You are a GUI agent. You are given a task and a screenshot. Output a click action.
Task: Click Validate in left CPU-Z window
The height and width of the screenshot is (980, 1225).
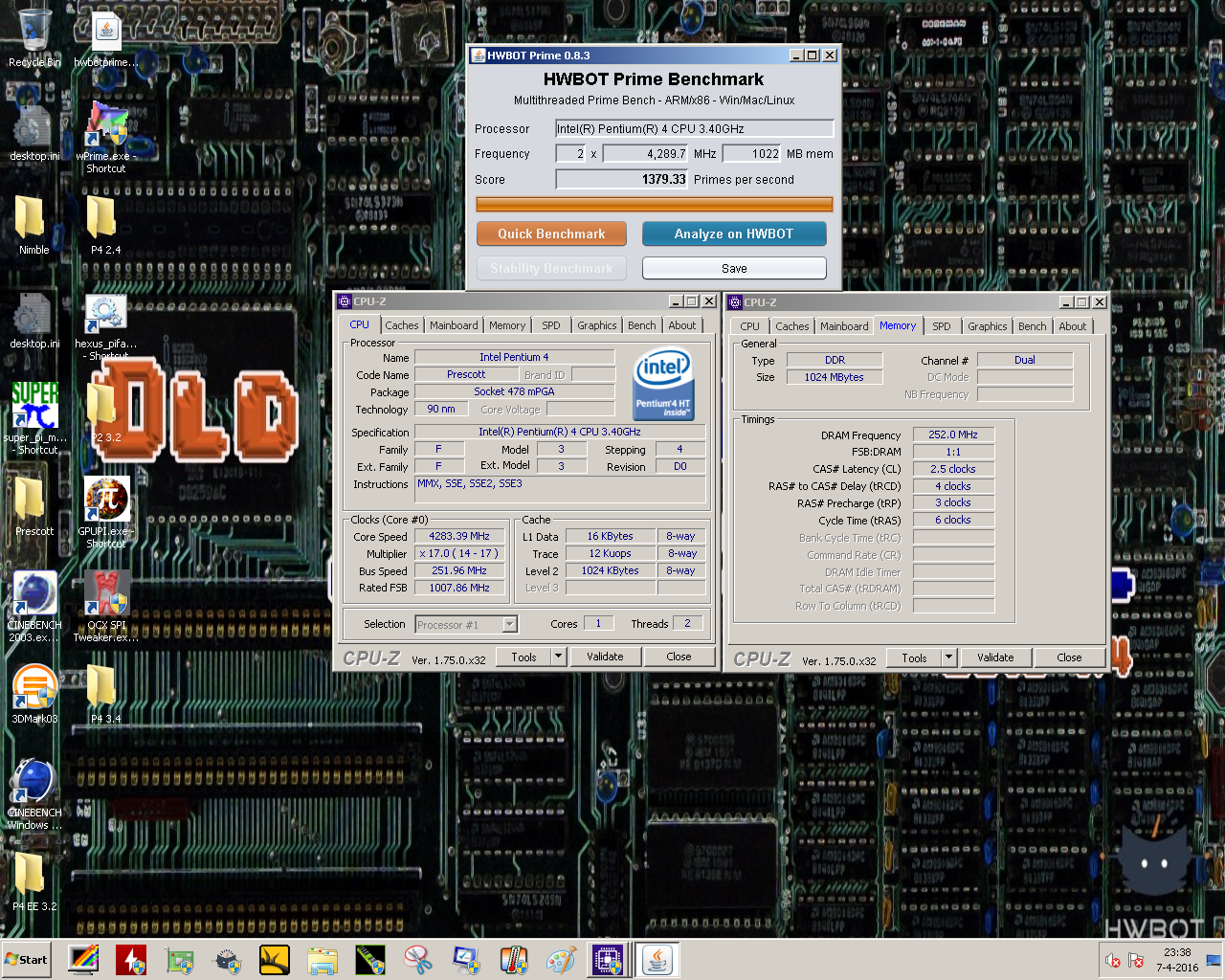click(x=605, y=657)
